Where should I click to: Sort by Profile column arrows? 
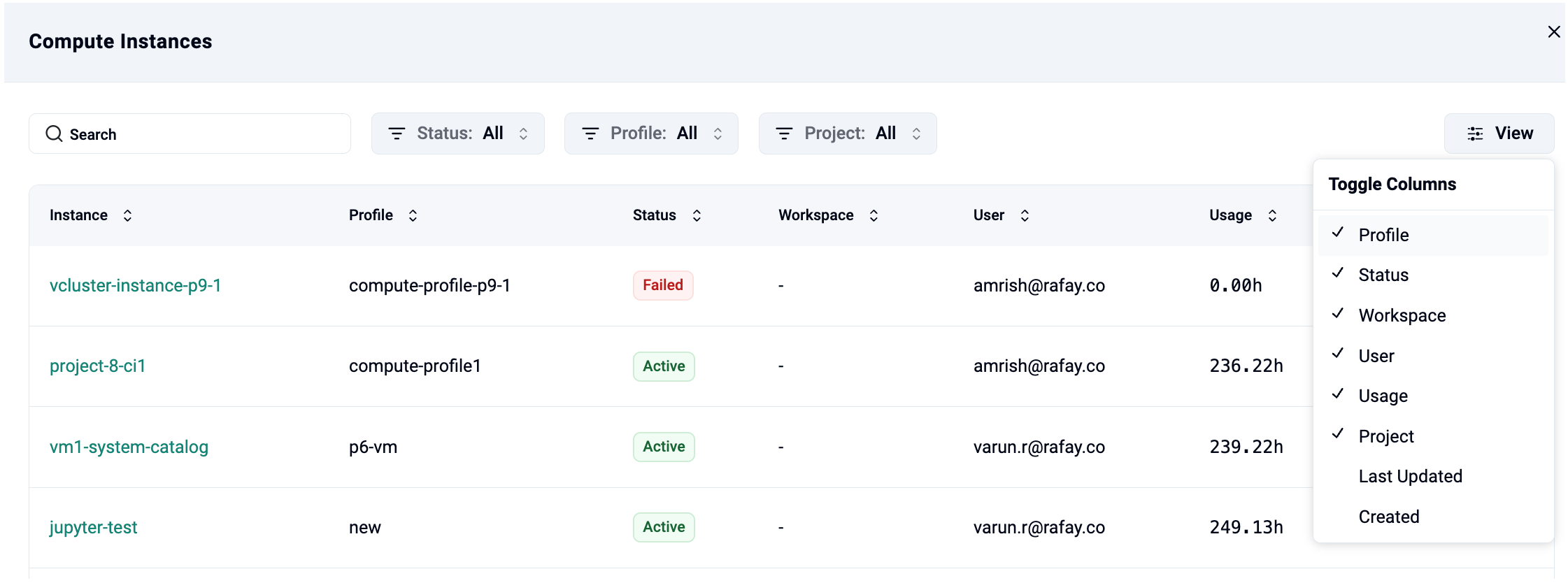pos(413,215)
